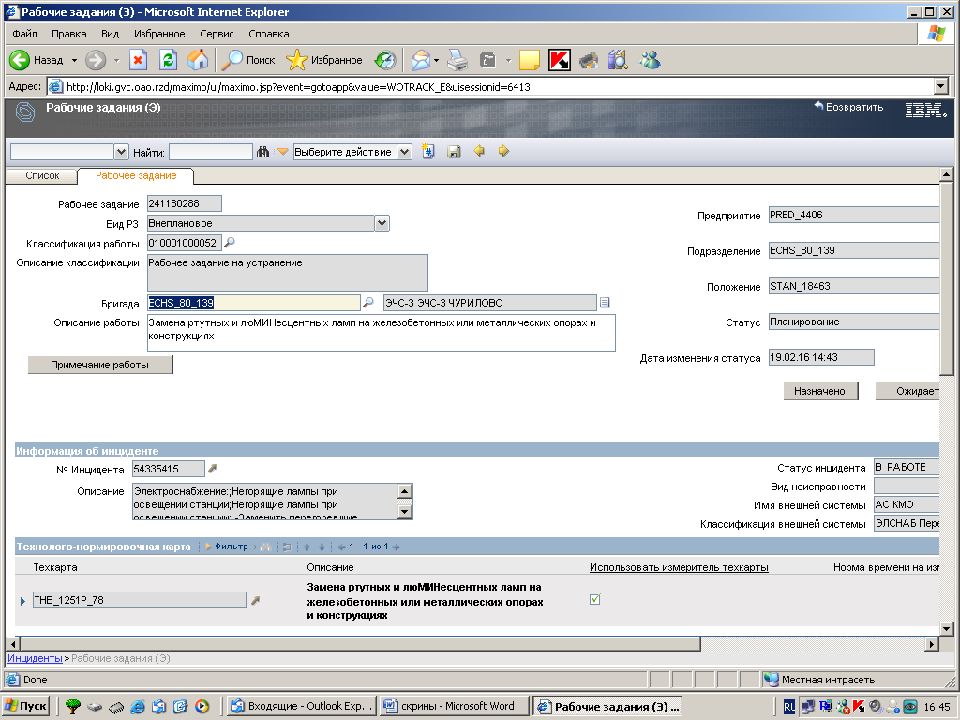Click the Messenger people icon in the toolbar
The width and height of the screenshot is (960, 720).
650,60
